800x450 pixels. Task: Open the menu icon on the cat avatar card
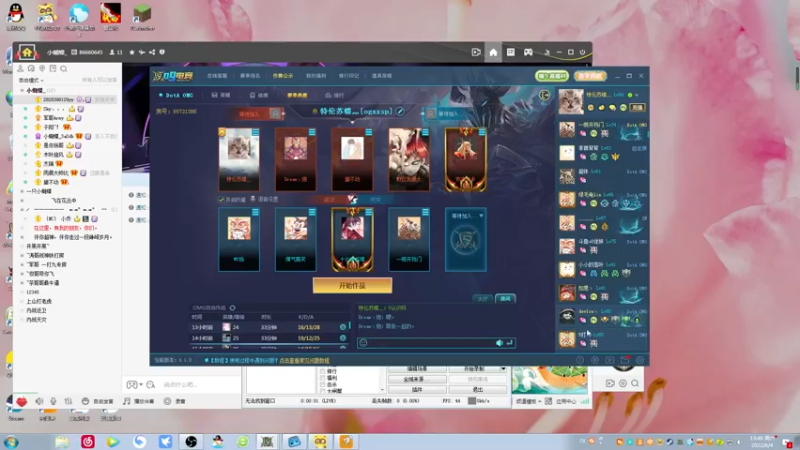(255, 132)
